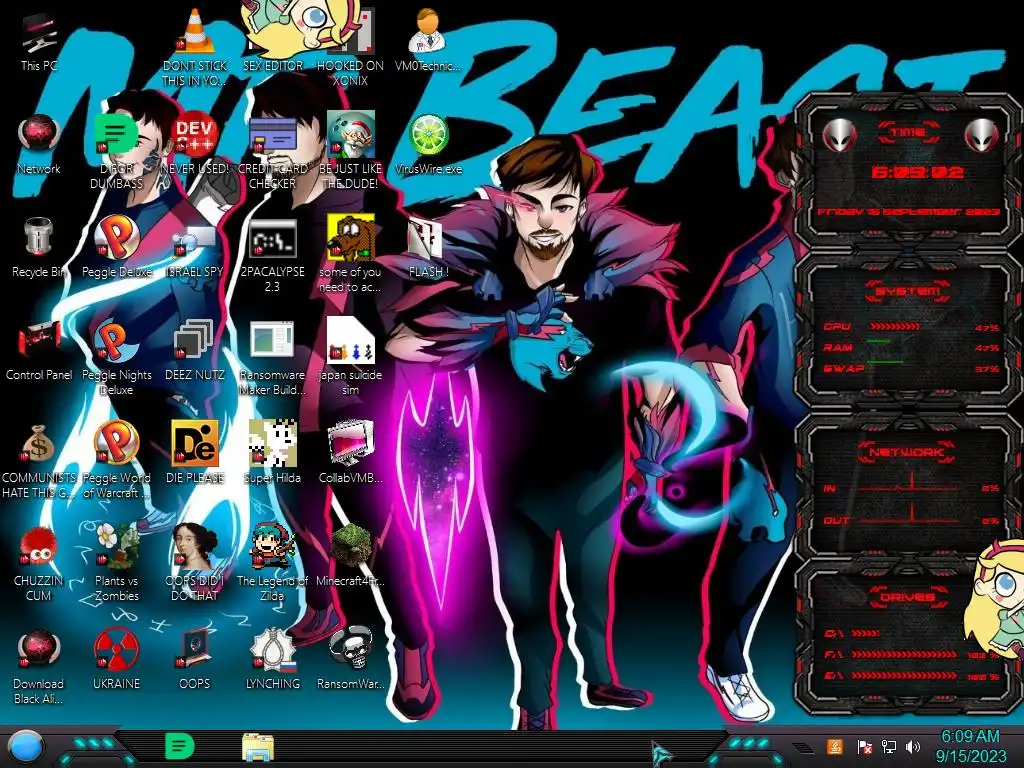Launch the HOOKED ON XONIX shortcut

click(x=350, y=49)
